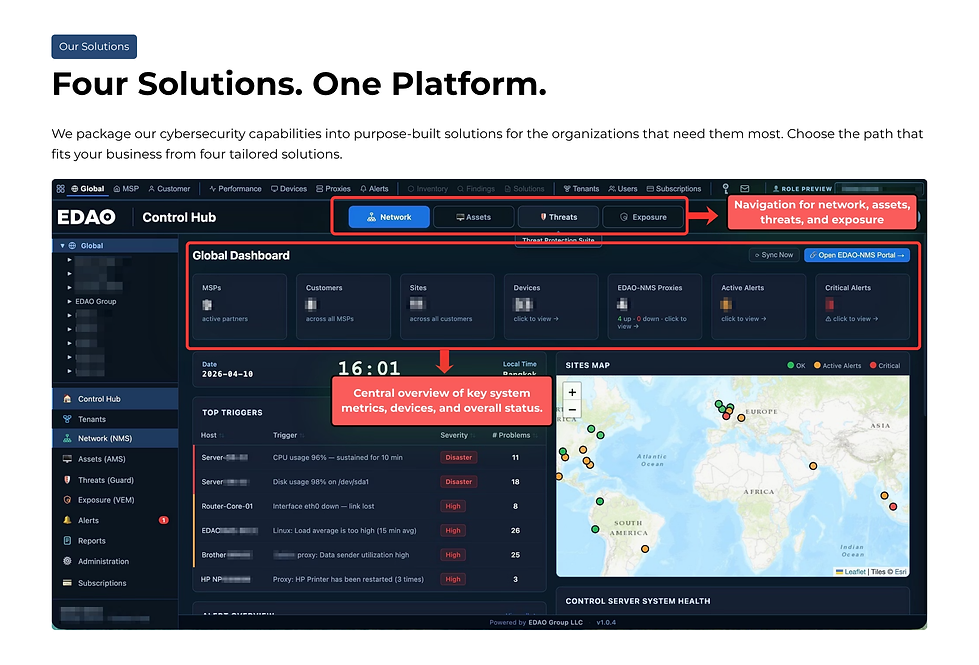Click the Assets (AMS) monitor icon
The height and width of the screenshot is (665, 979).
coord(67,459)
